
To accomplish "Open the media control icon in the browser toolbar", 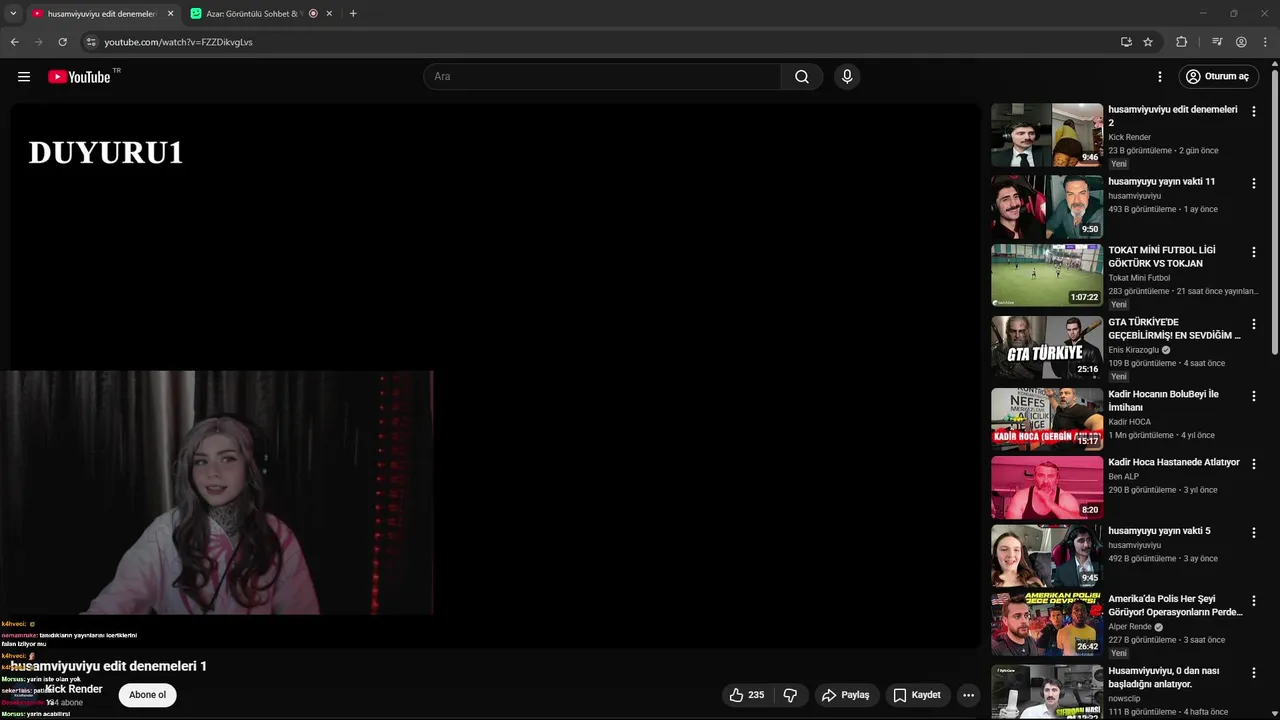I will pos(1217,42).
